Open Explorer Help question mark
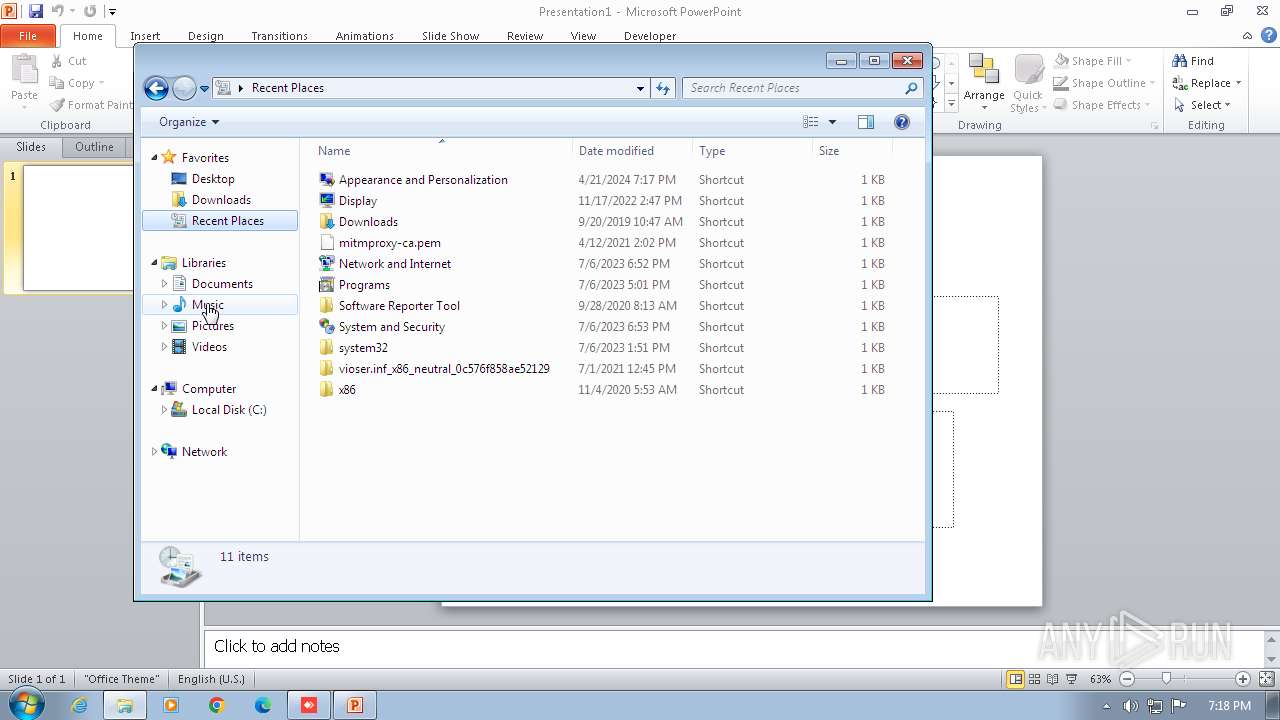This screenshot has height=720, width=1280. 901,122
